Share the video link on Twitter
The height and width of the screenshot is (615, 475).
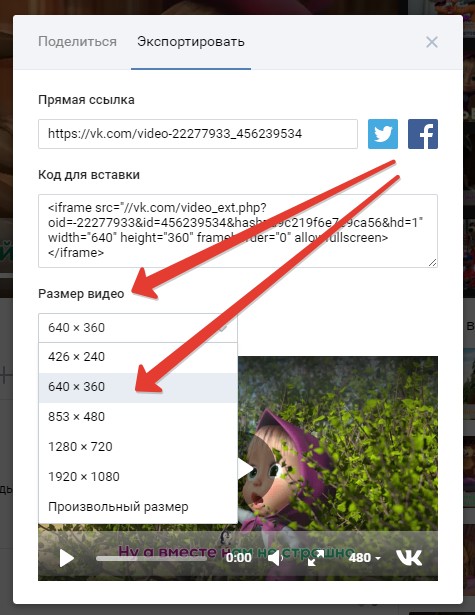382,134
